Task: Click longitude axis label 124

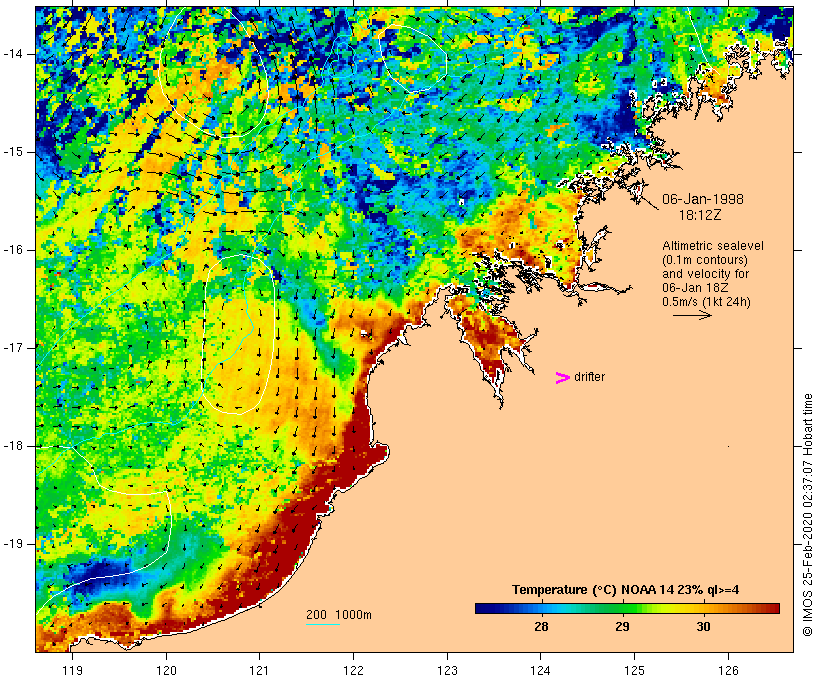Action: tap(541, 670)
